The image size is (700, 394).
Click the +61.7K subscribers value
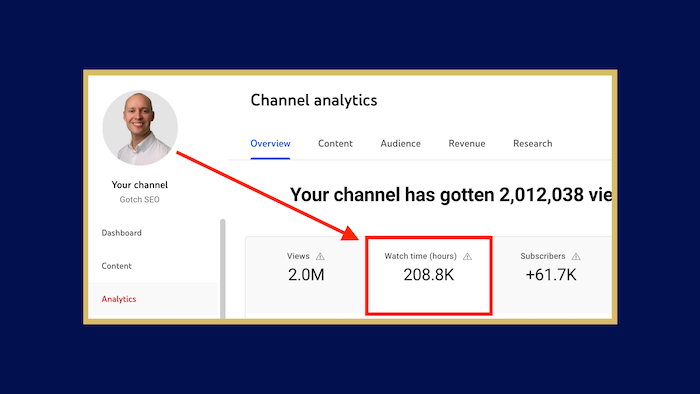click(551, 275)
